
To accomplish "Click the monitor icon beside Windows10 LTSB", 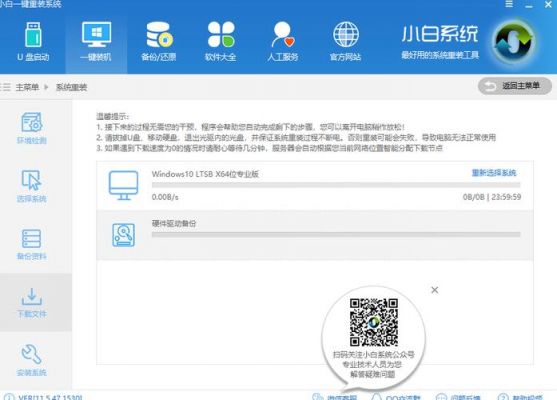I will 123,185.
